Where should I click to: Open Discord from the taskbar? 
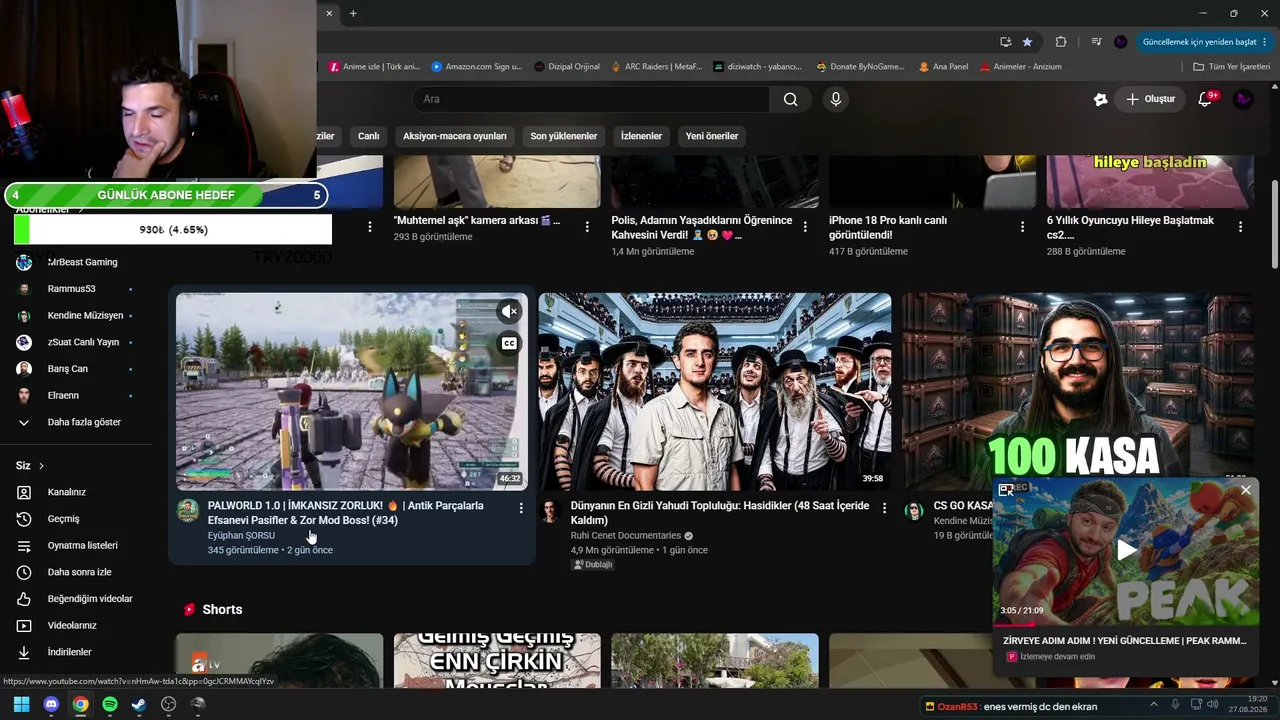[51, 704]
